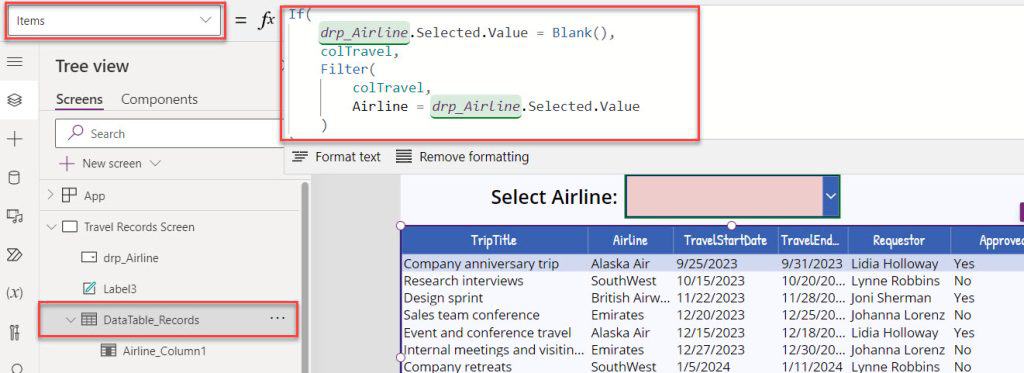1024x373 pixels.
Task: Click the 'Company anniversary trip' row
Action: (712, 263)
